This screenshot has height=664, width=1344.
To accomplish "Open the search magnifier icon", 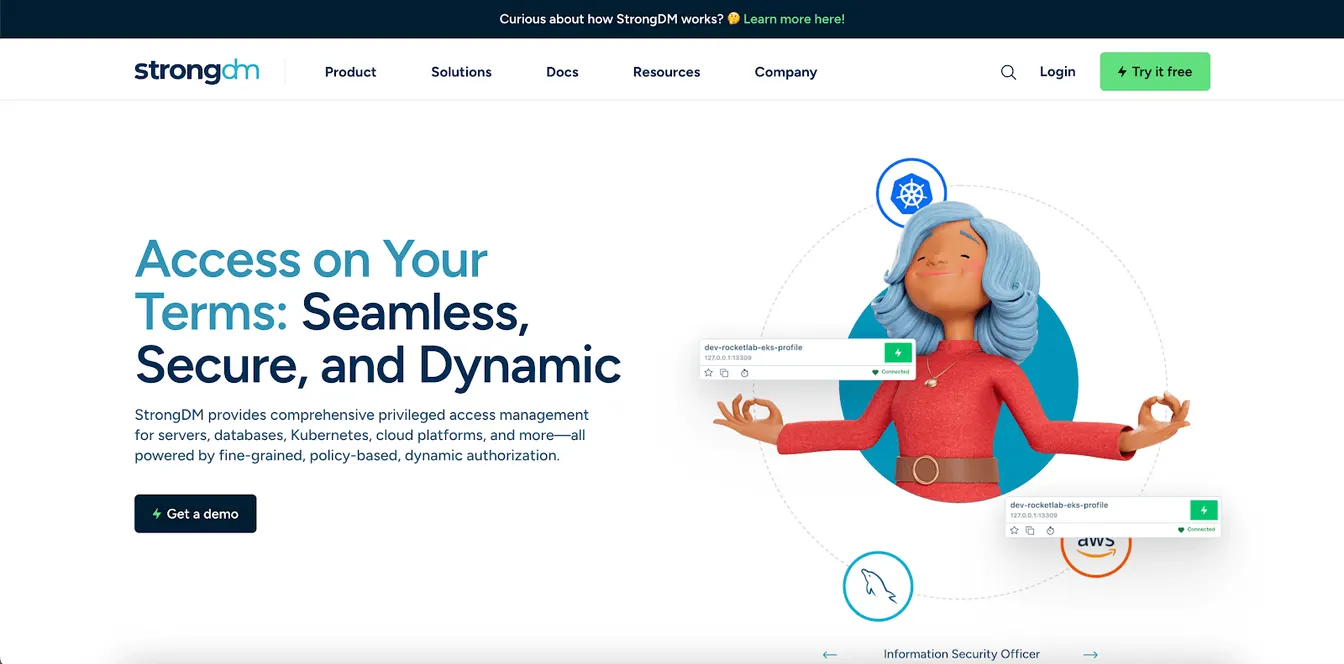I will (x=1008, y=72).
